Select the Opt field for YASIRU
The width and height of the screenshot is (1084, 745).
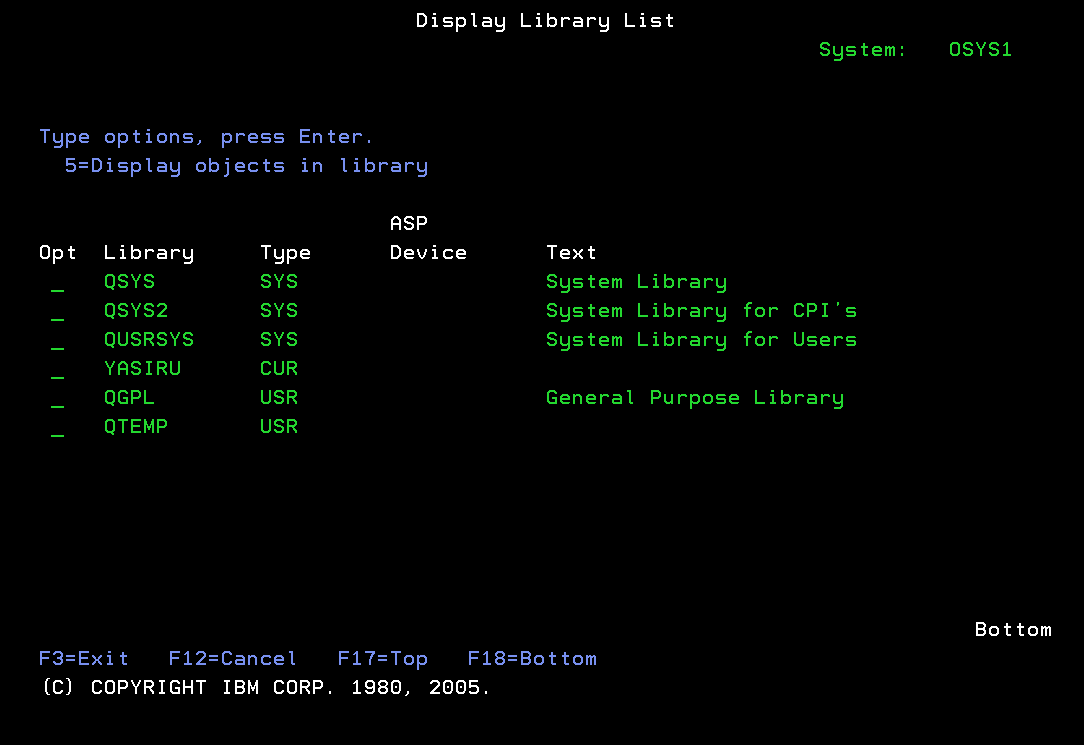point(57,369)
